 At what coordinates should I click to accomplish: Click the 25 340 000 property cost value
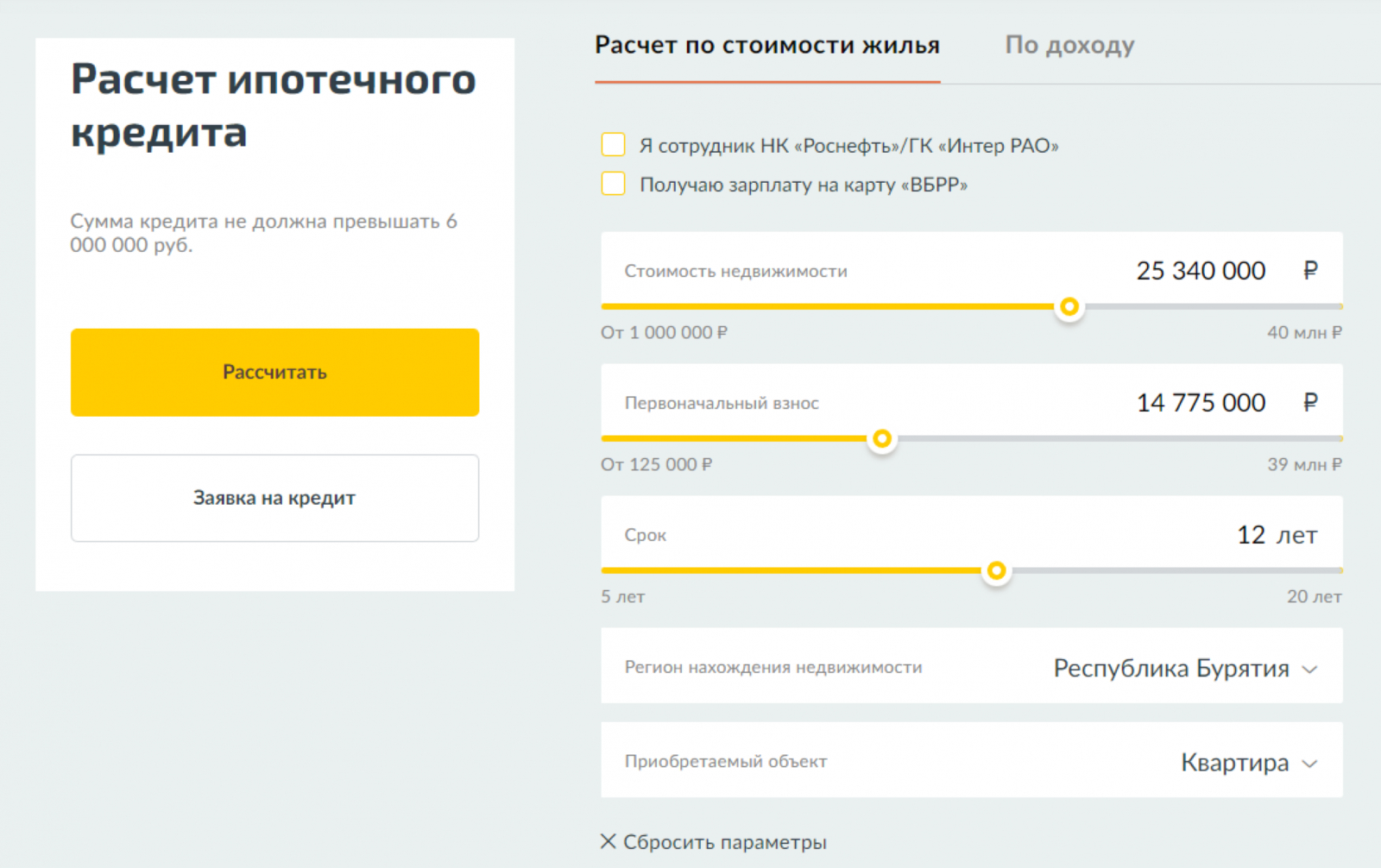point(1200,271)
